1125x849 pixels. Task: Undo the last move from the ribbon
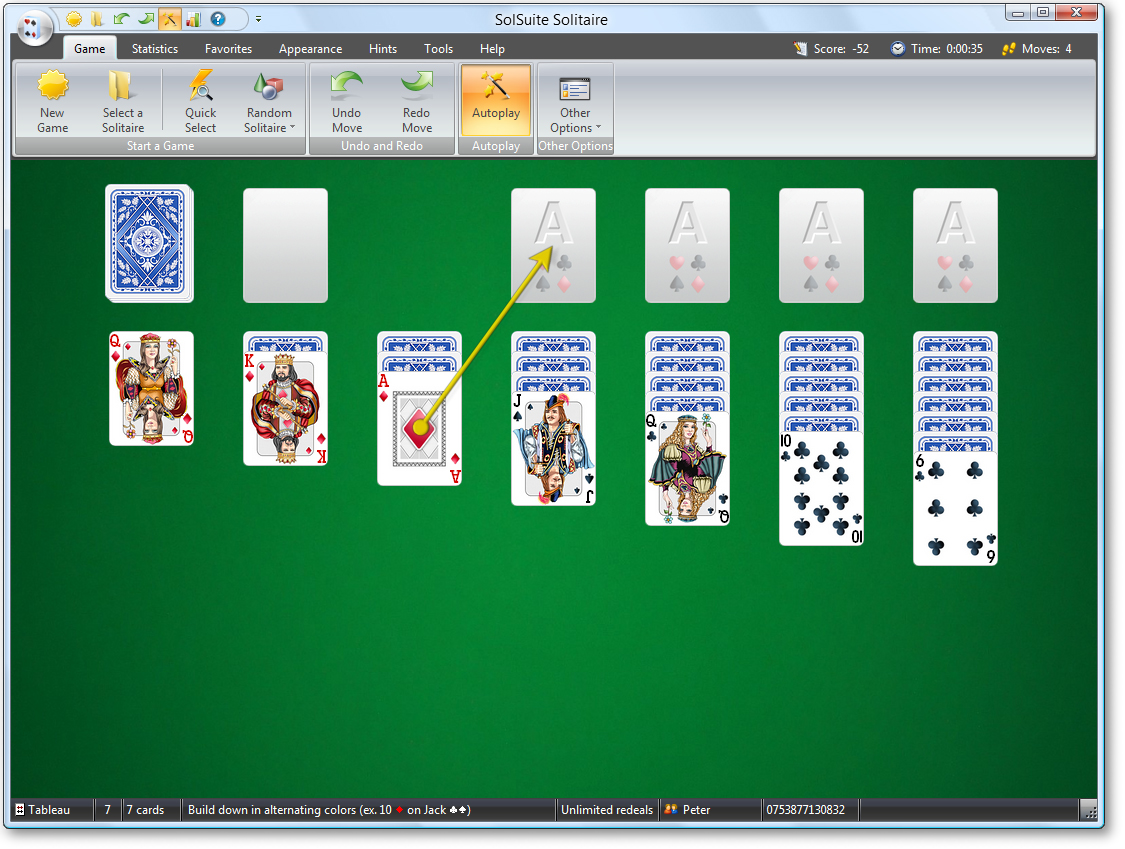[347, 102]
